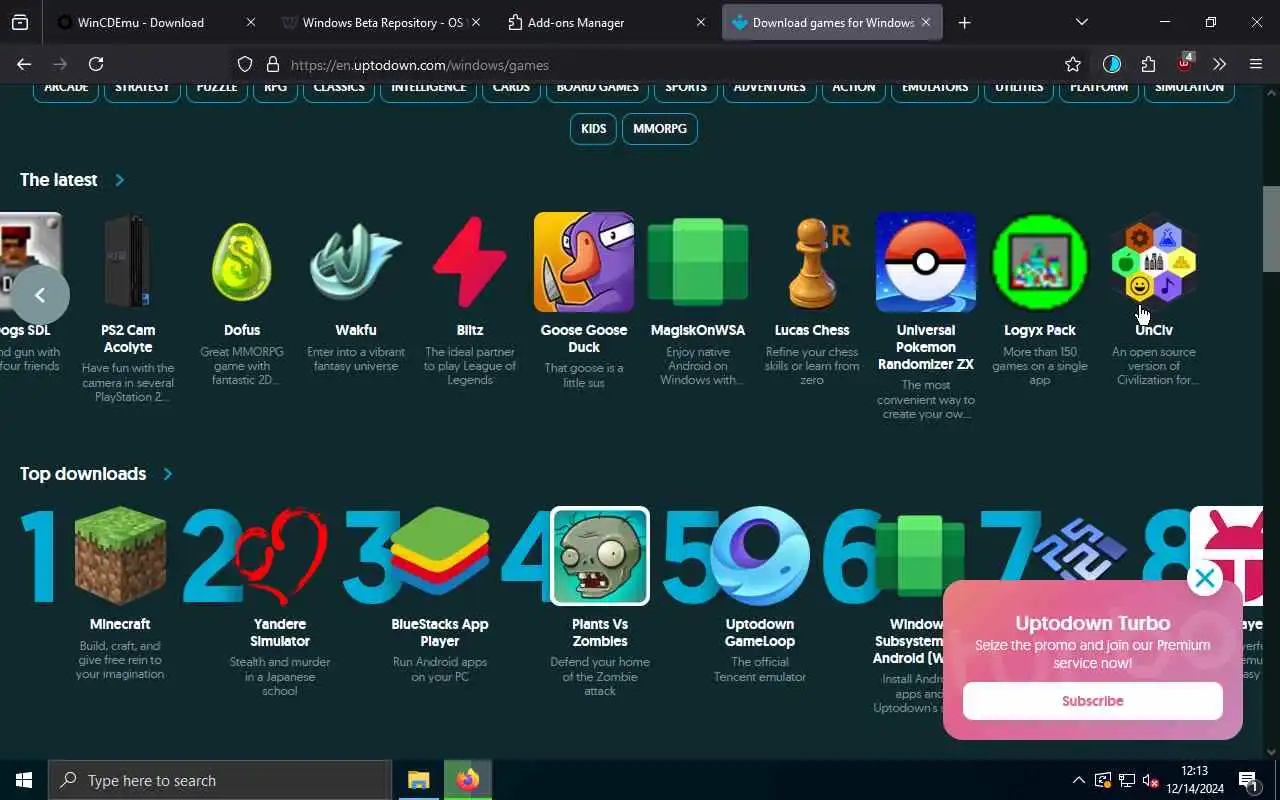This screenshot has width=1280, height=800.
Task: Select the EMULATORS category
Action: [935, 88]
